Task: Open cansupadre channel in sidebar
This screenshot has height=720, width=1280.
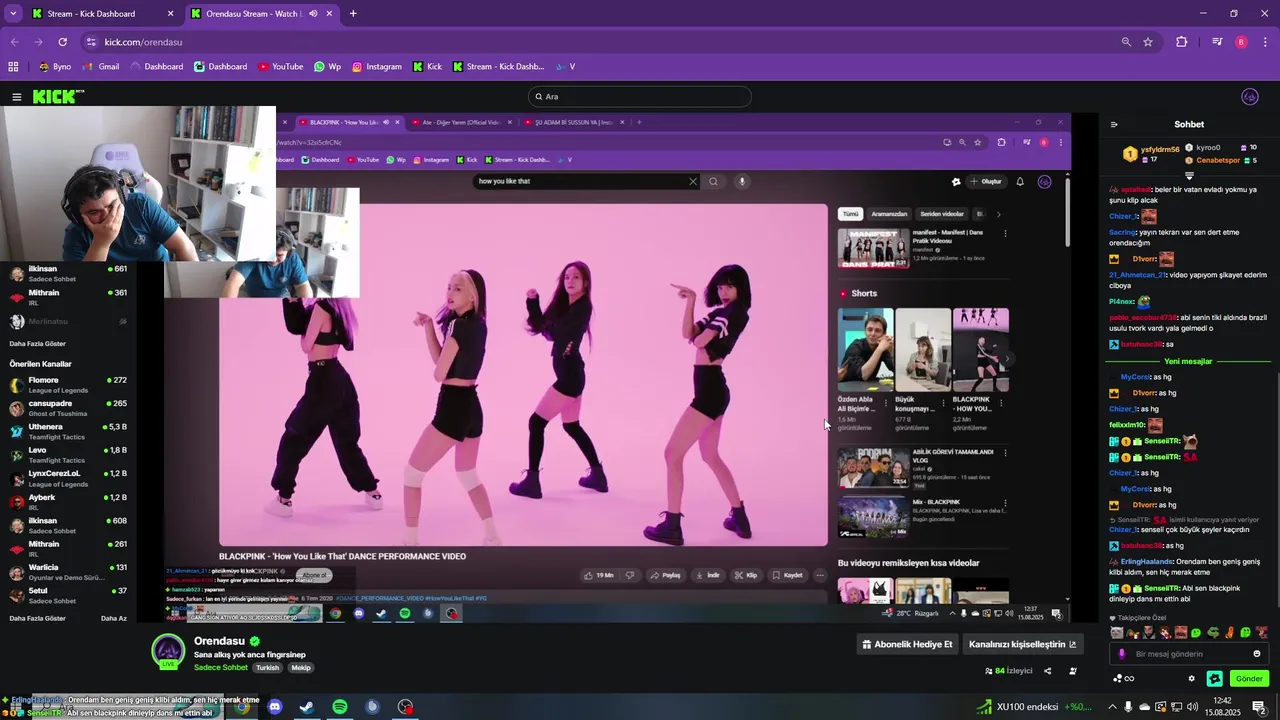Action: pos(68,408)
